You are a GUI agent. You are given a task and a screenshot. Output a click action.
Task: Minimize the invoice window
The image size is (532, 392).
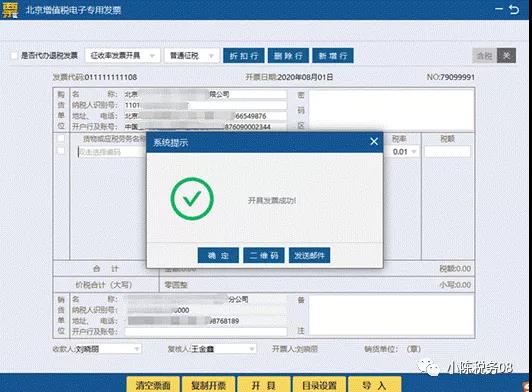(x=499, y=9)
